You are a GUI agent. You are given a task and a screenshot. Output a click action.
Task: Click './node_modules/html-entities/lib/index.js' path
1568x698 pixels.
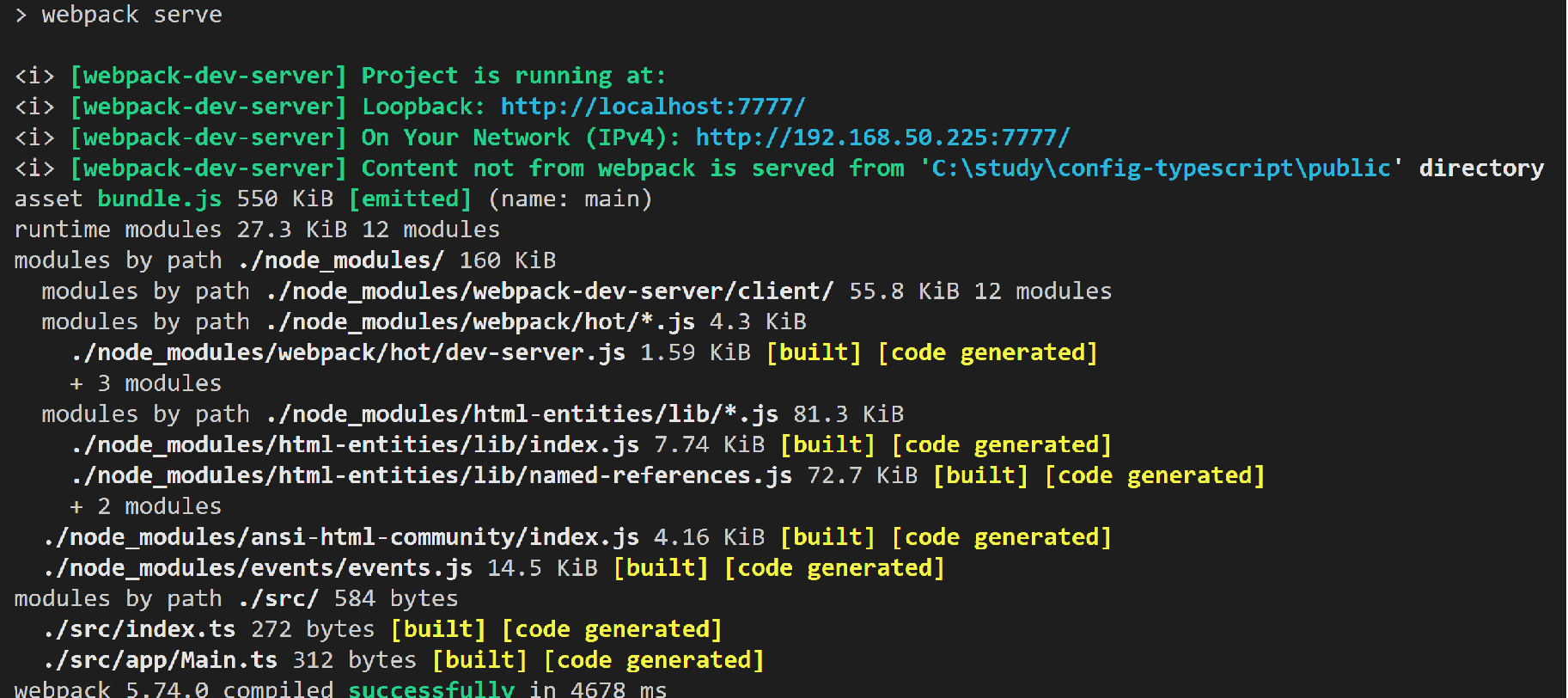click(355, 444)
